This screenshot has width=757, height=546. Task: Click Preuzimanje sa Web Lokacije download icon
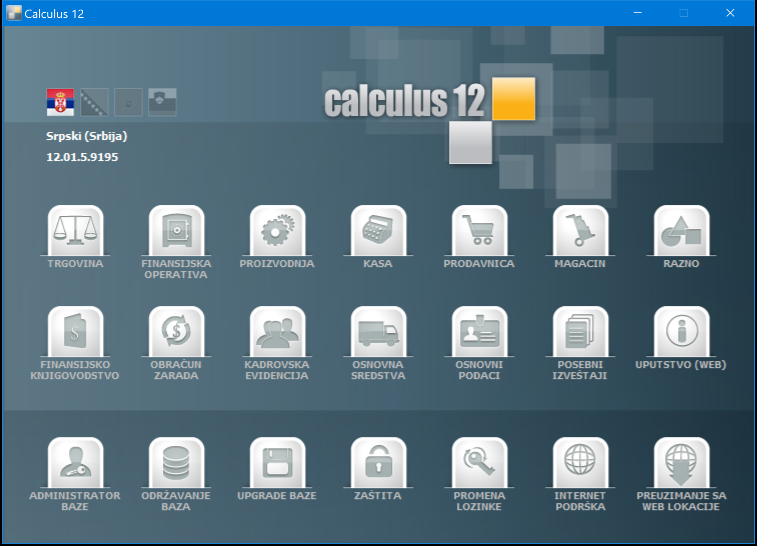click(681, 462)
